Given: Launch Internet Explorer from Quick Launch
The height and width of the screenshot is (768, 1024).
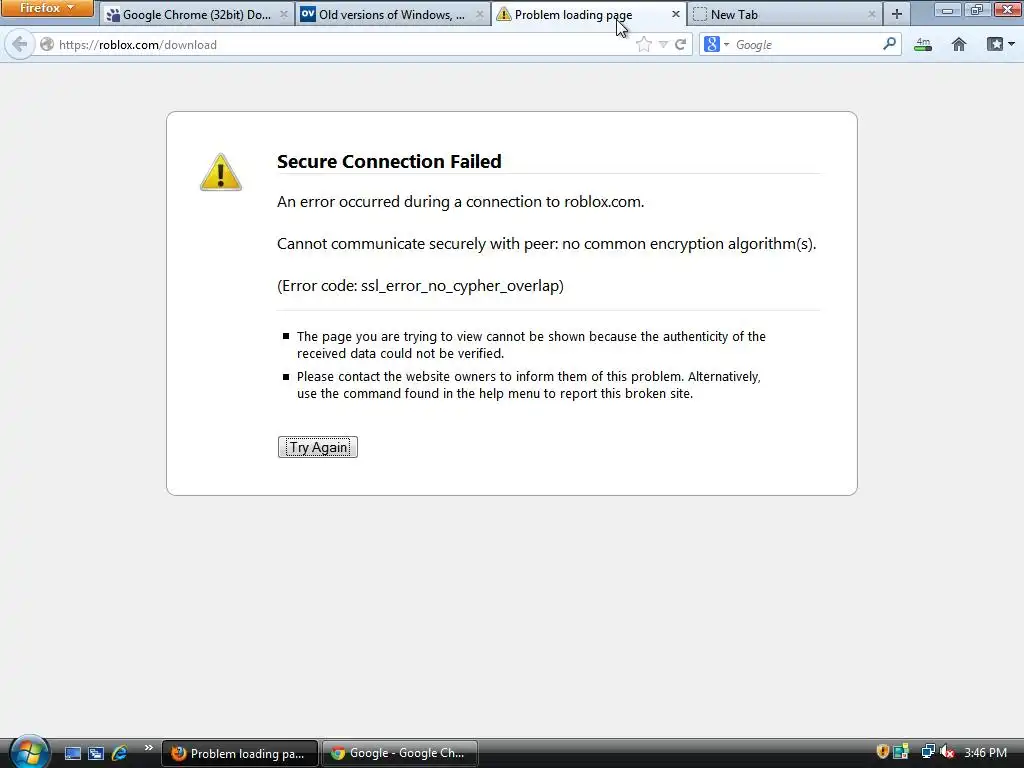Looking at the screenshot, I should click(x=120, y=753).
